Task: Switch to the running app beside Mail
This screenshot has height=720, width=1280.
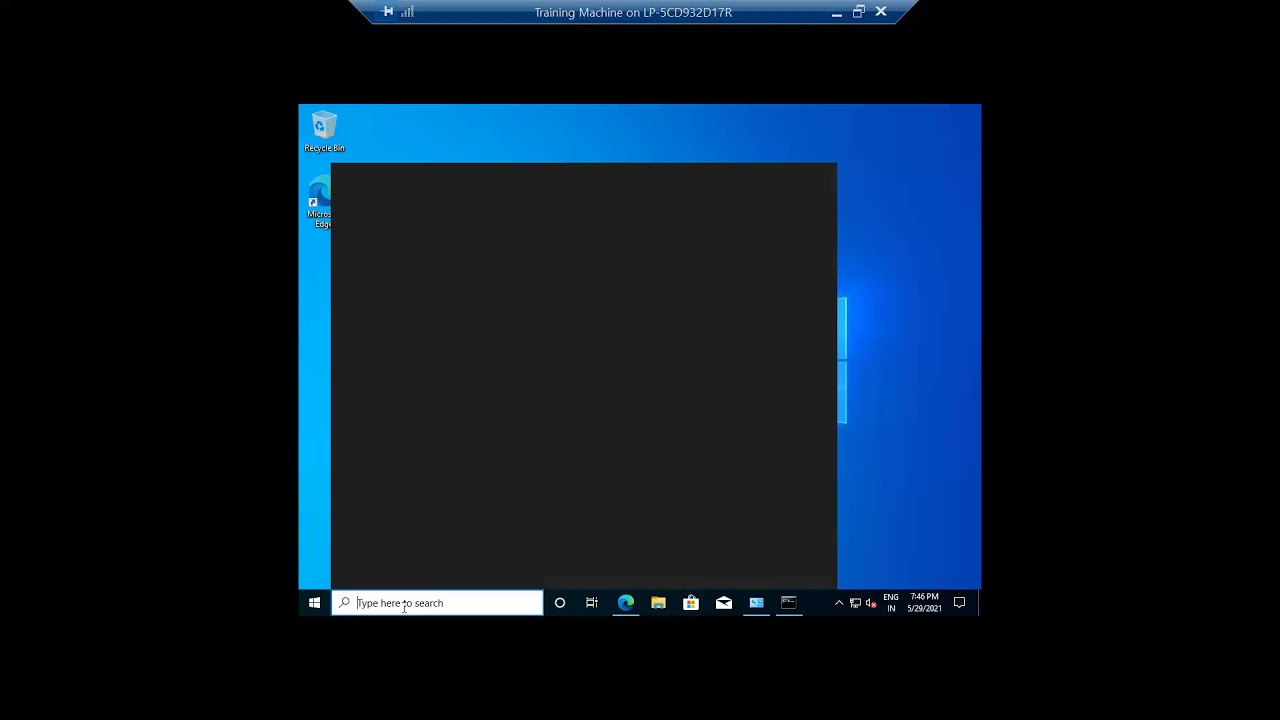Action: click(756, 603)
